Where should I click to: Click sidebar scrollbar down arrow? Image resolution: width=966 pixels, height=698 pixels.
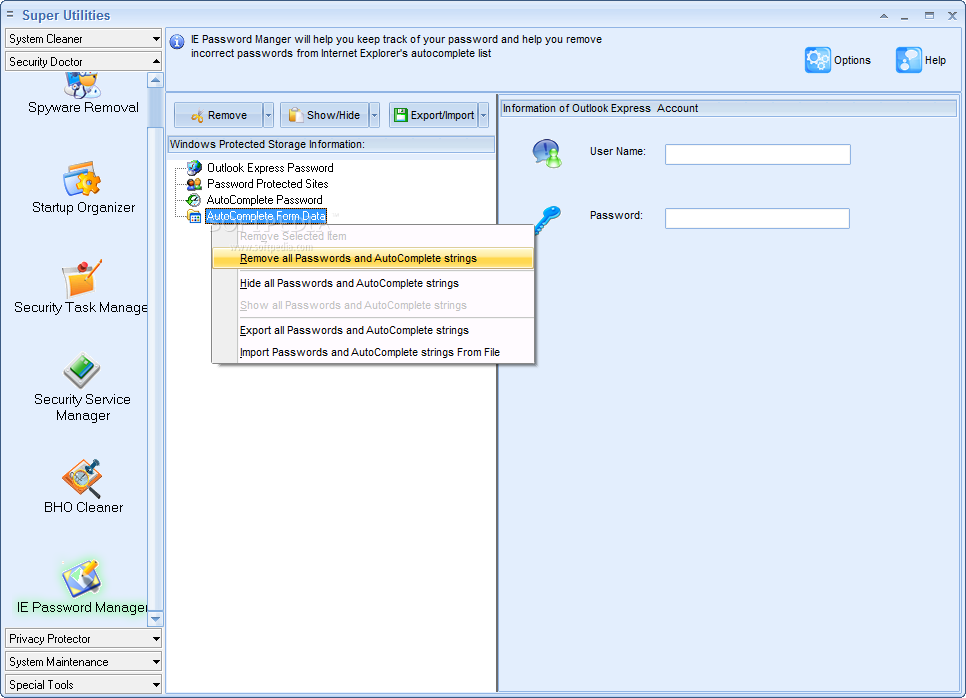click(x=155, y=619)
